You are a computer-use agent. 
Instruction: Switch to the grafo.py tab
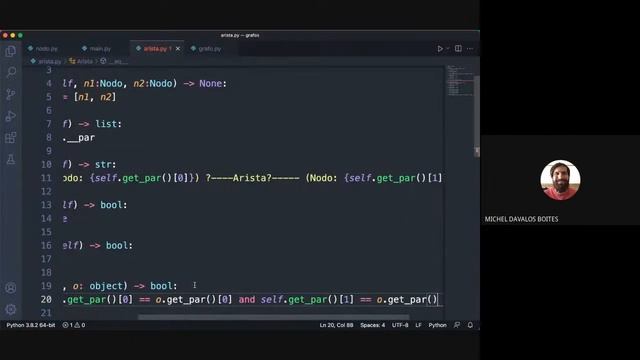coord(207,49)
